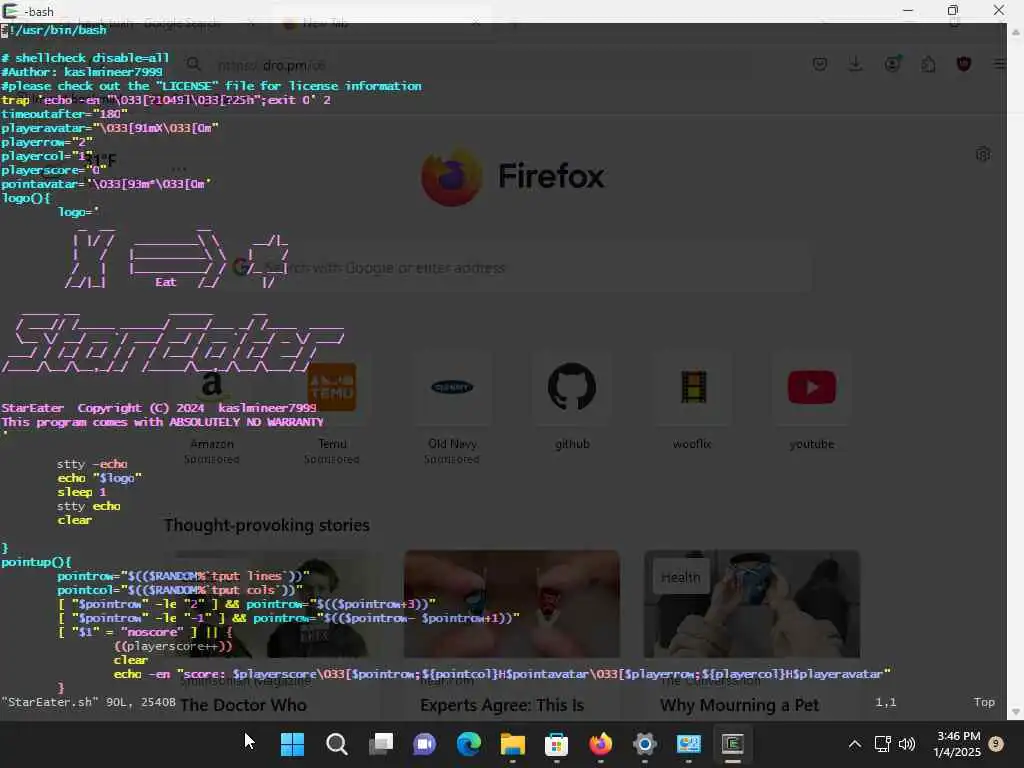Viewport: 1024px width, 768px height.
Task: Switch to the New Tab Firefox tab
Action: pyautogui.click(x=382, y=24)
